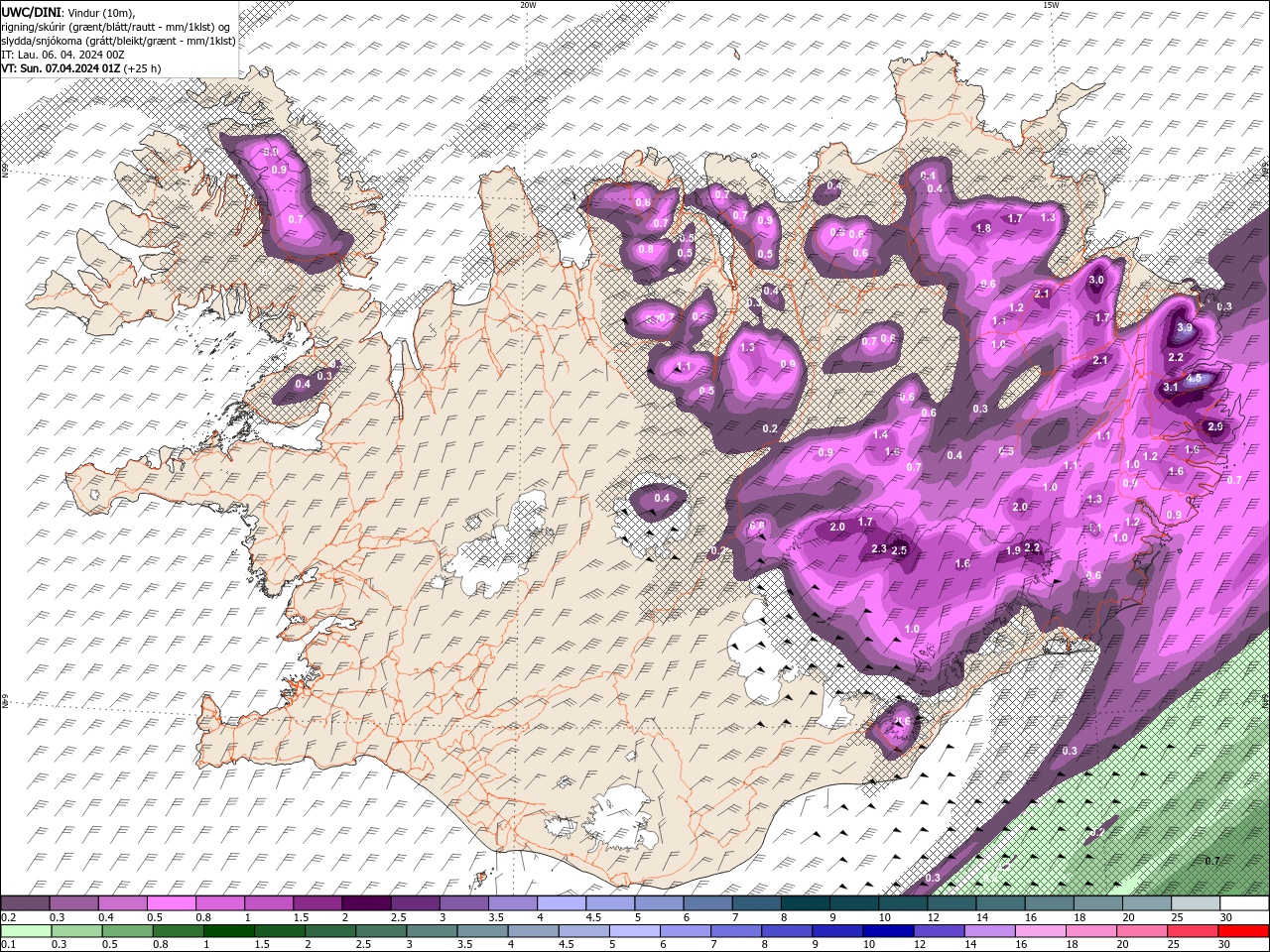
Task: Click the valid time line 'VT: Sun. 07.04.2024 01Z'
Action: point(61,68)
